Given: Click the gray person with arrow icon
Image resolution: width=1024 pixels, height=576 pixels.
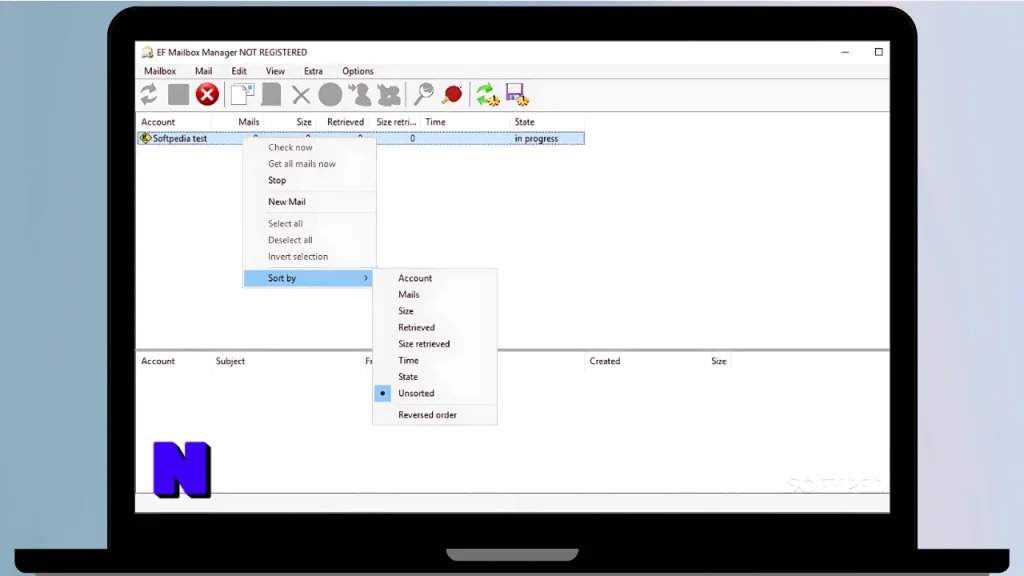Looking at the screenshot, I should 360,95.
